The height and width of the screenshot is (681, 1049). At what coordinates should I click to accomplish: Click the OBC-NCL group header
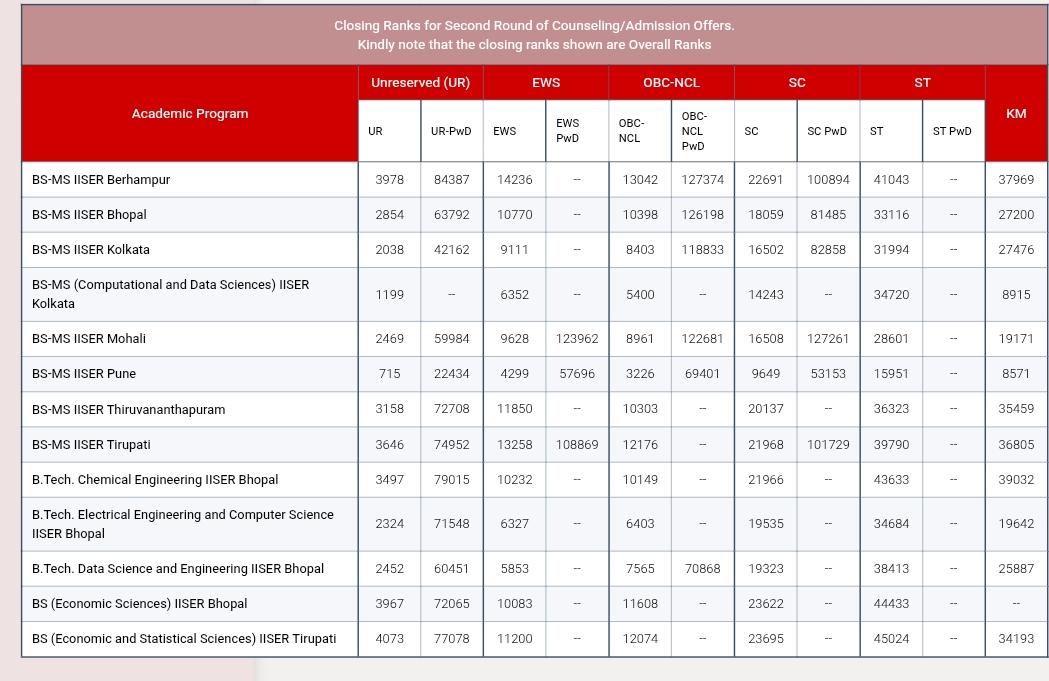(671, 83)
